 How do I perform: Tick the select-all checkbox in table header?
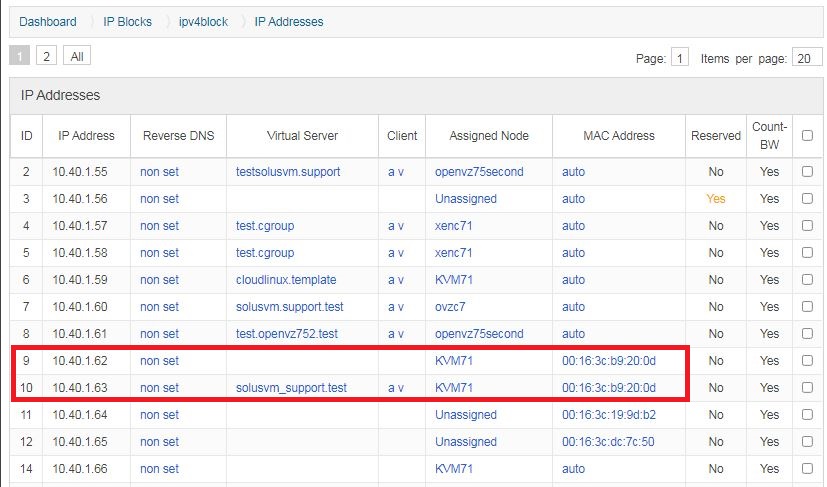pos(807,136)
